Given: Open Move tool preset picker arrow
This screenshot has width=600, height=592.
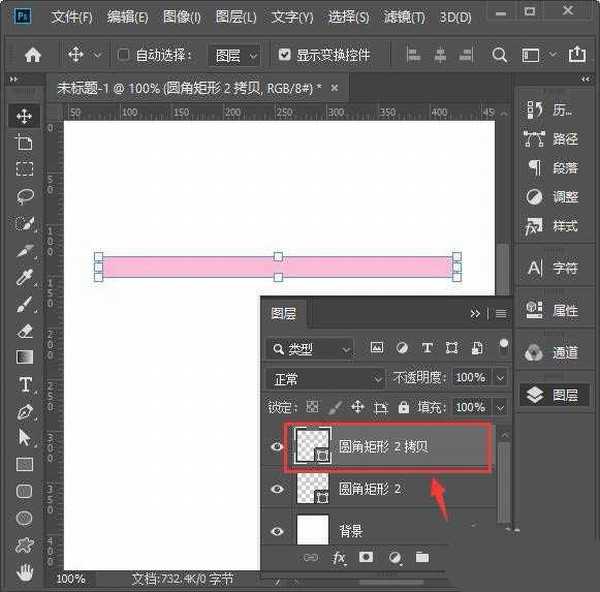Looking at the screenshot, I should point(98,55).
